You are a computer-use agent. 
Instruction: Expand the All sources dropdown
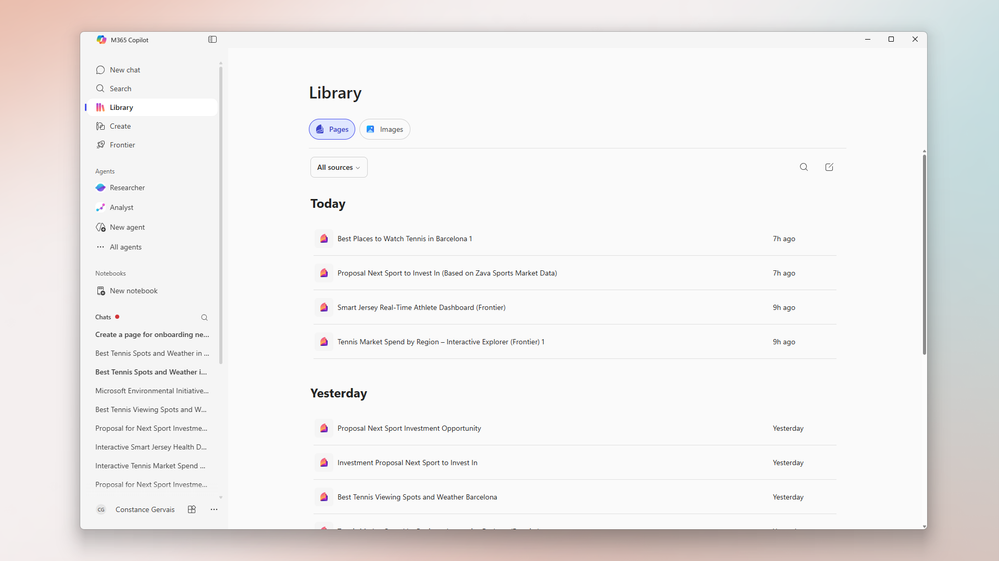tap(339, 167)
